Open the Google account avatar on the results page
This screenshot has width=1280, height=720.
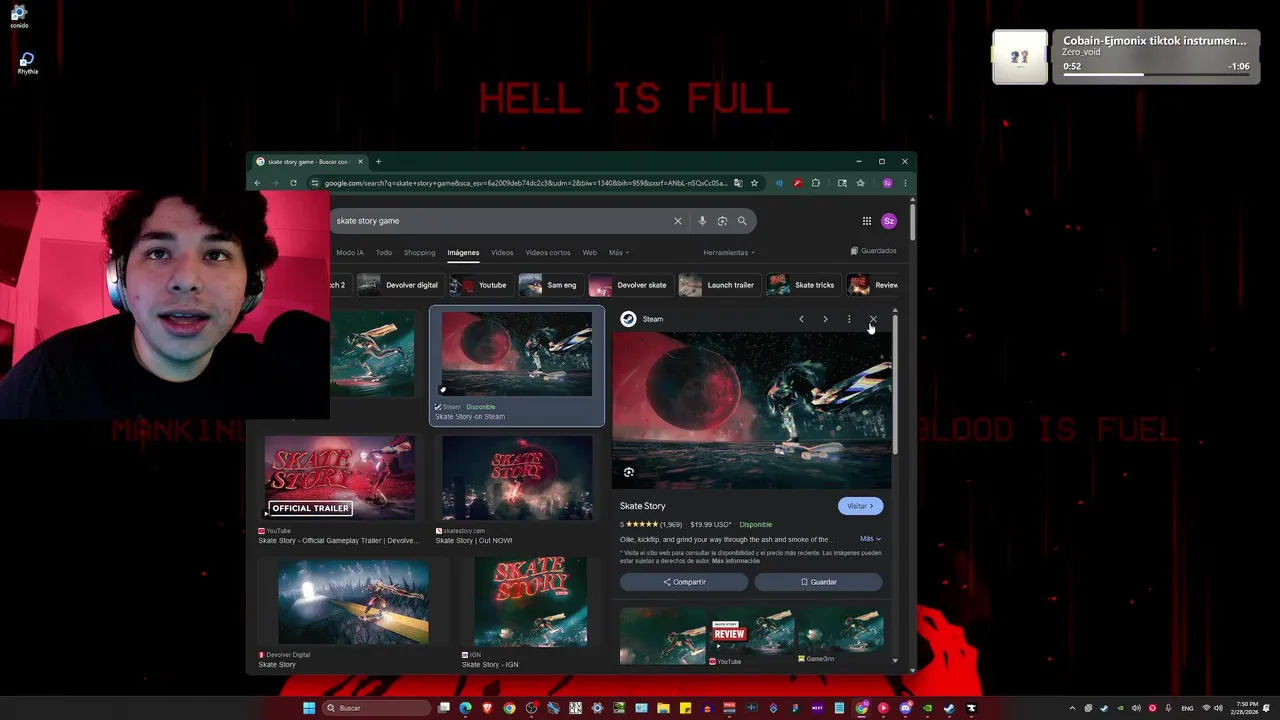[889, 221]
